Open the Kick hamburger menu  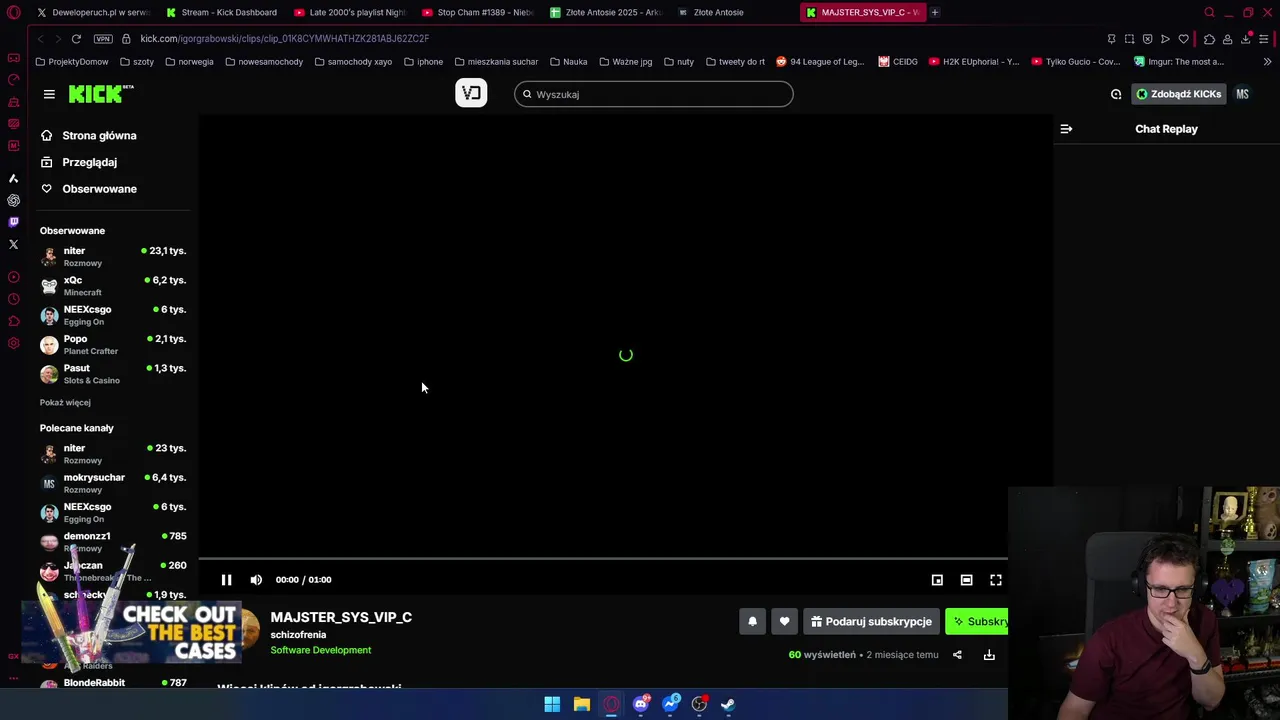point(49,94)
